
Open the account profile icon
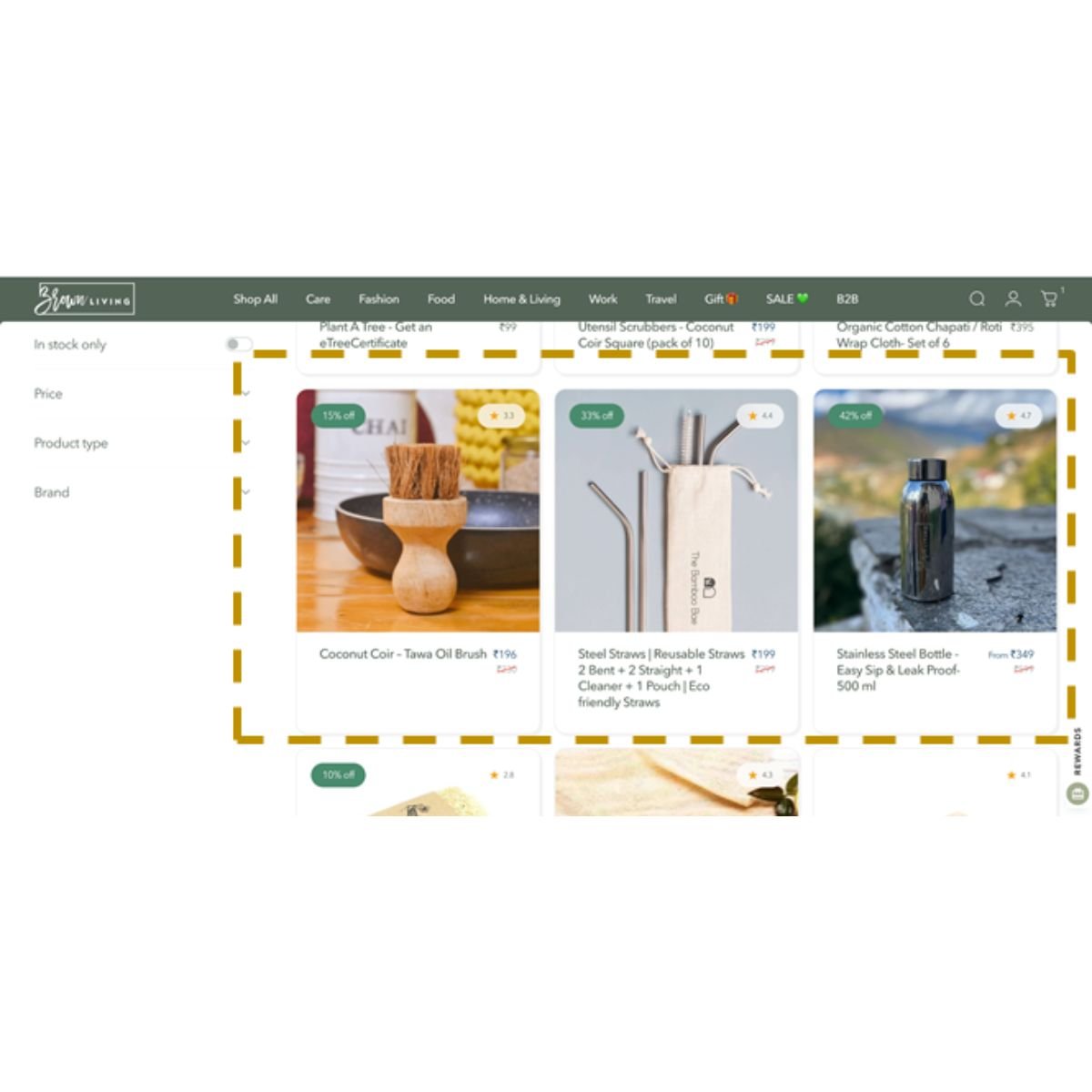[x=1013, y=298]
